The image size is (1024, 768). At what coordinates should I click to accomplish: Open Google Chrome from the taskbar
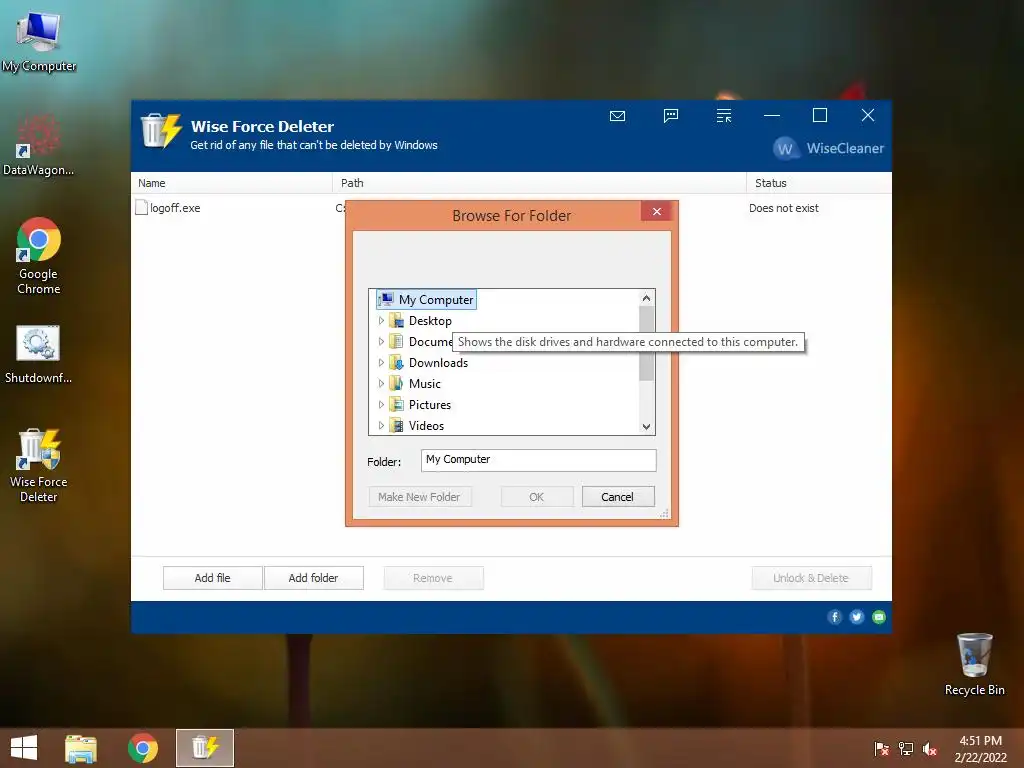[143, 748]
